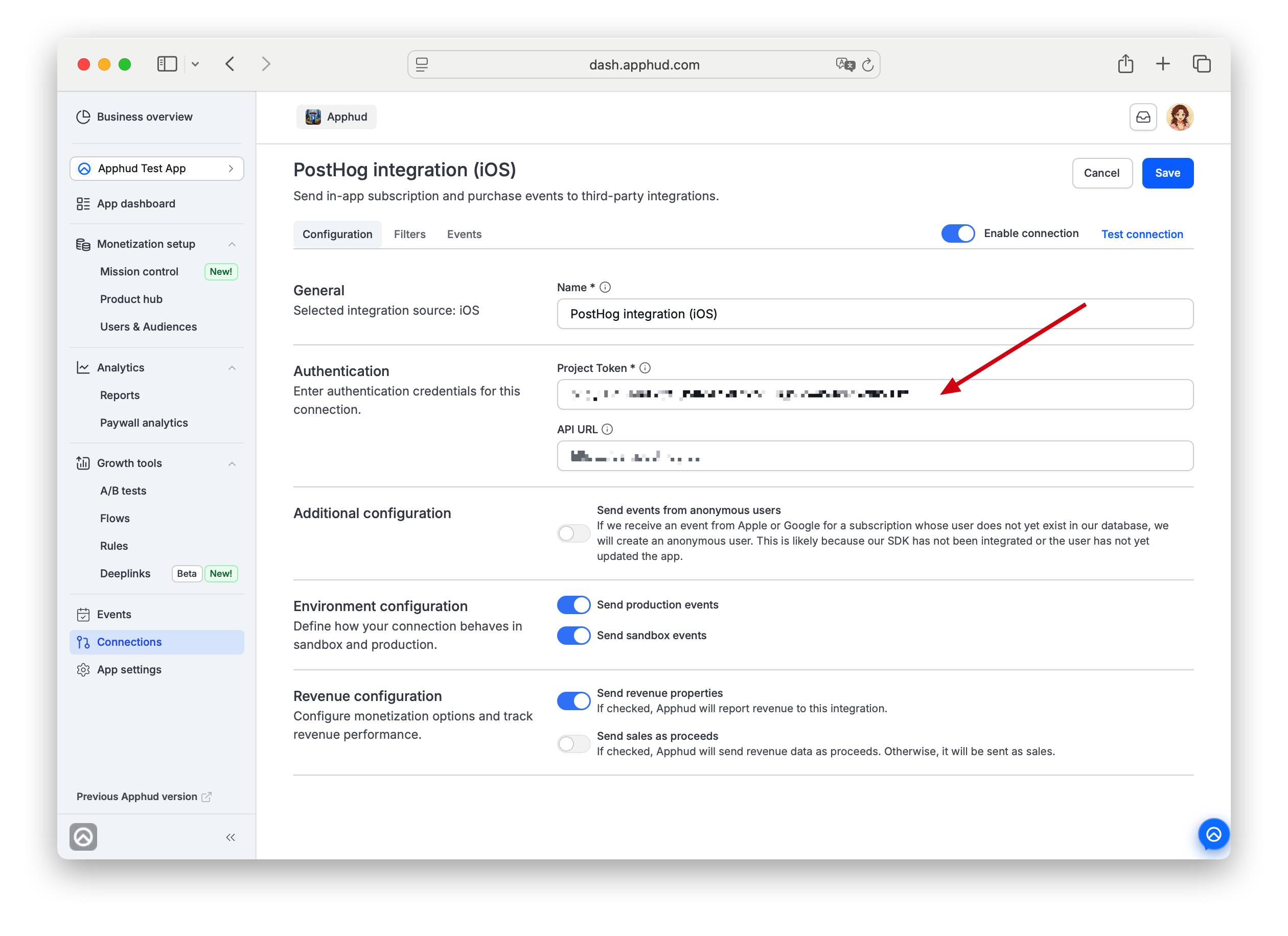The image size is (1288, 936).
Task: Go back with Safari back arrow
Action: point(230,63)
